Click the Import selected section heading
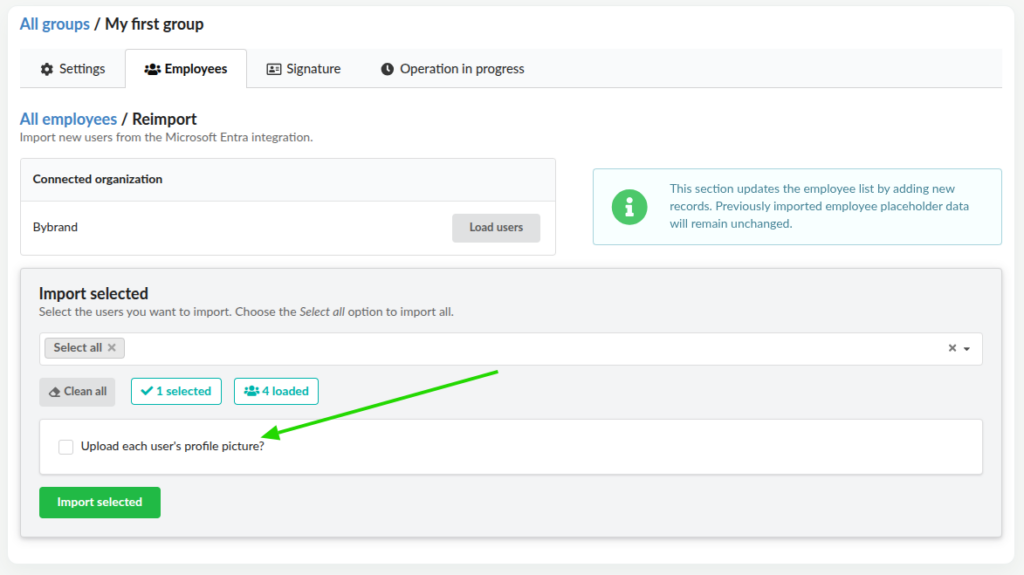The height and width of the screenshot is (575, 1024). tap(93, 293)
